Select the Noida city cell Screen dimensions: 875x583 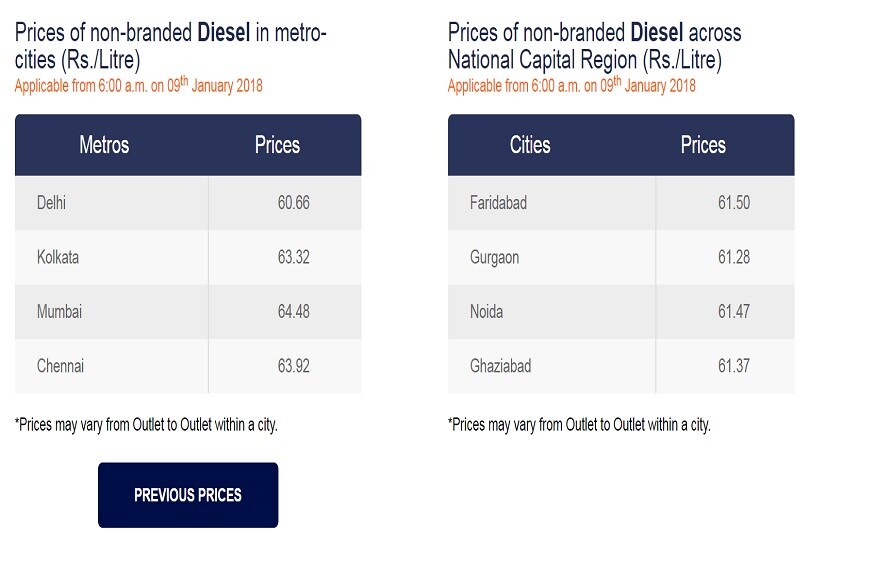click(x=552, y=311)
